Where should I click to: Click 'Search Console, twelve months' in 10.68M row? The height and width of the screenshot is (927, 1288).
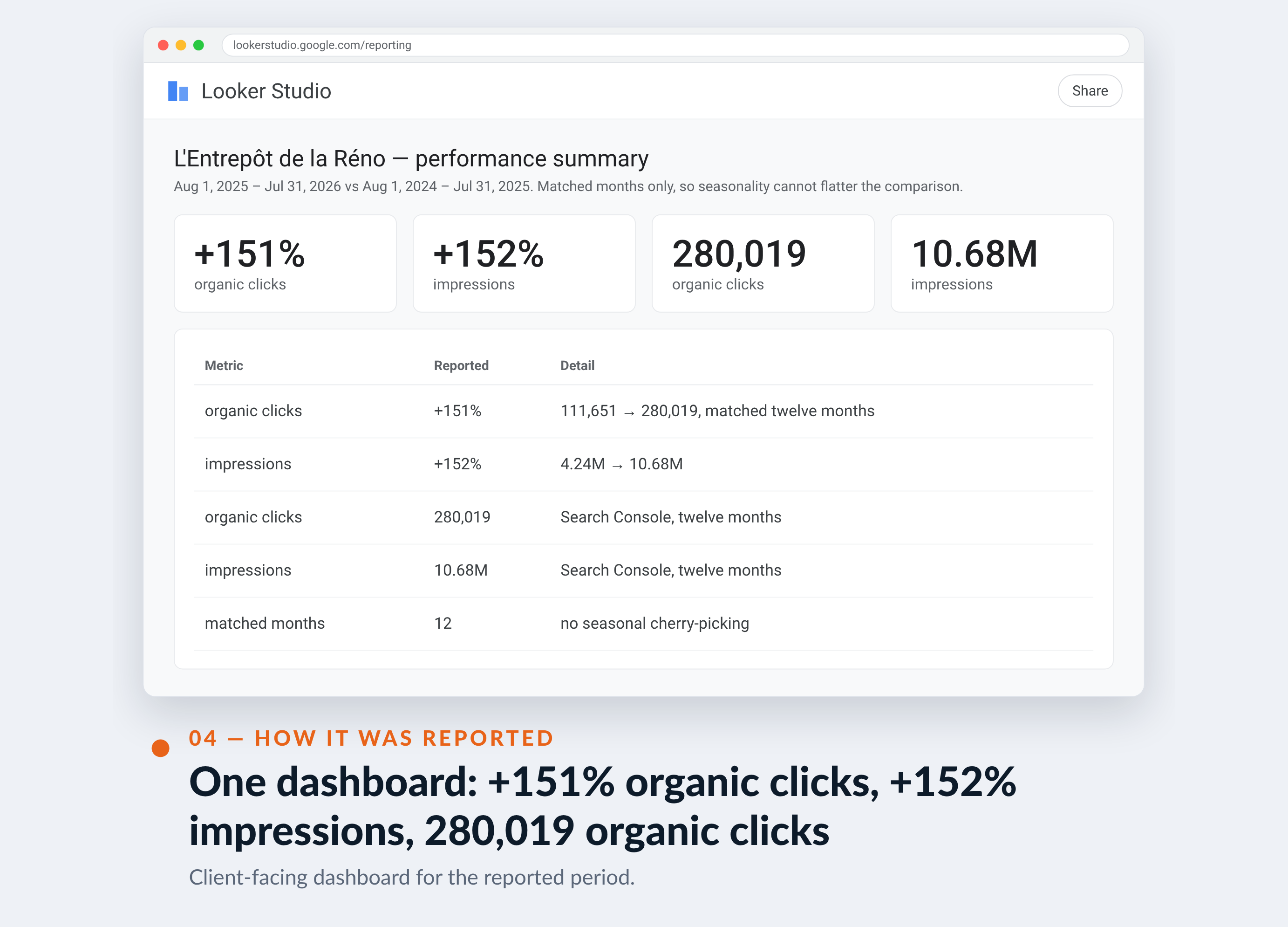tap(671, 570)
